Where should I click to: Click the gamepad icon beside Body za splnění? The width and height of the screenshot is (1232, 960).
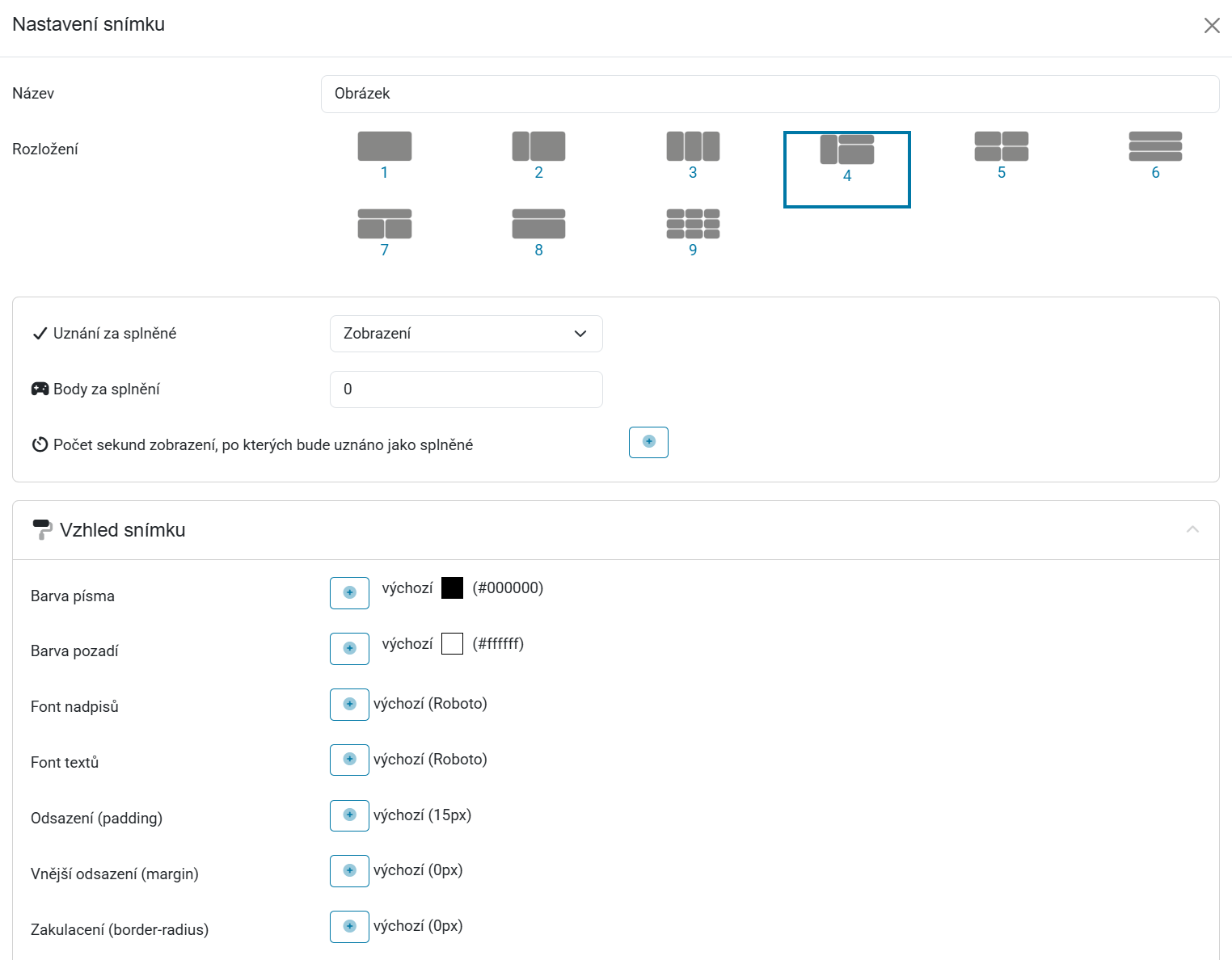click(40, 389)
